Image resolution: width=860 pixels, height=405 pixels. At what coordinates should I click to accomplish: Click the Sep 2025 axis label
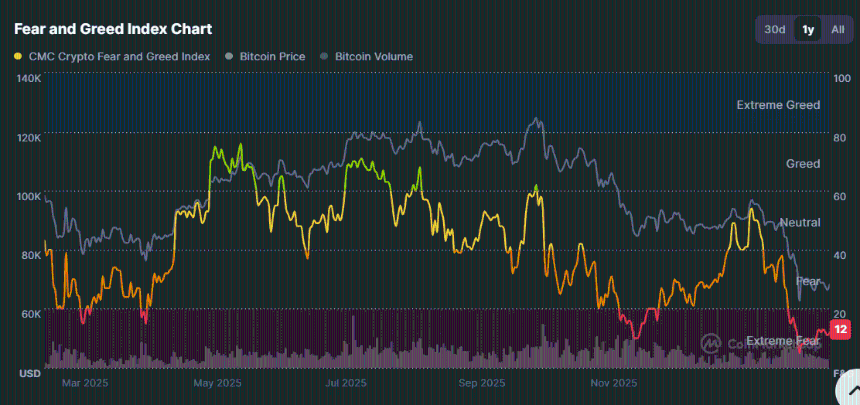pos(482,383)
